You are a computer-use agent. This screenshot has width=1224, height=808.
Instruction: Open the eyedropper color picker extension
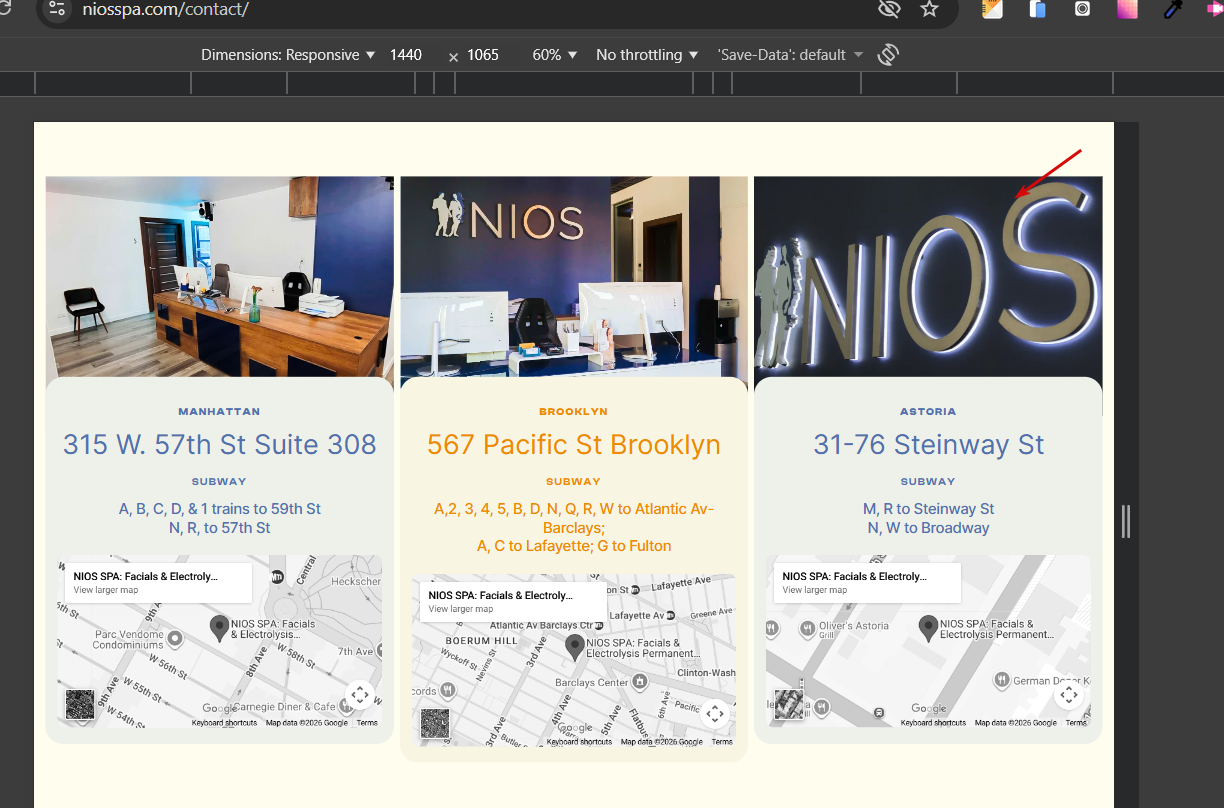coord(1172,9)
